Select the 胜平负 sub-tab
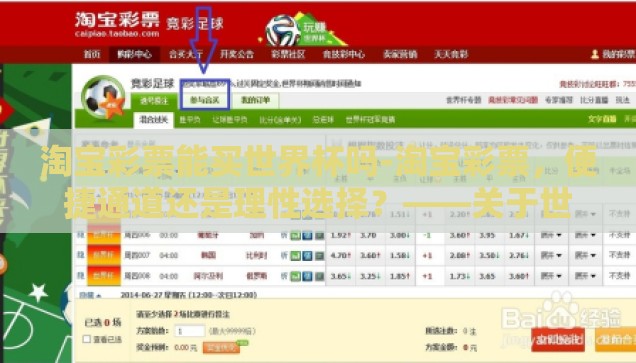Image resolution: width=636 pixels, height=363 pixels. pos(190,120)
